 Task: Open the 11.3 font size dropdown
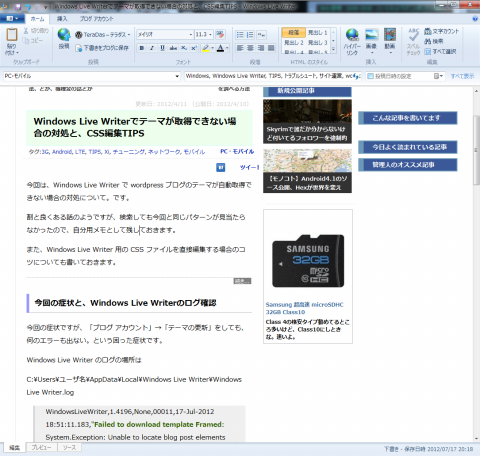pos(210,35)
